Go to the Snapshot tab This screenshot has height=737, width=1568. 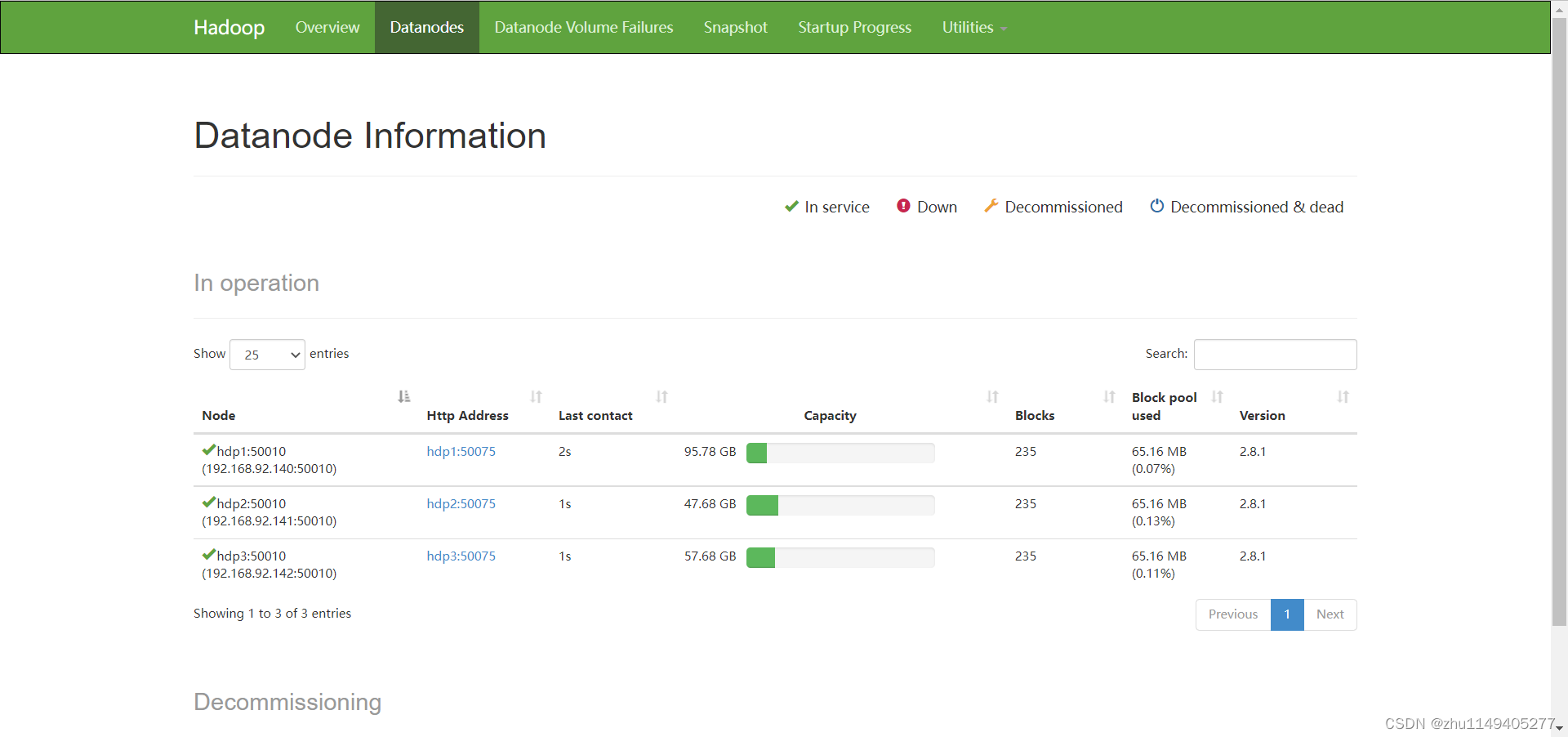[735, 27]
